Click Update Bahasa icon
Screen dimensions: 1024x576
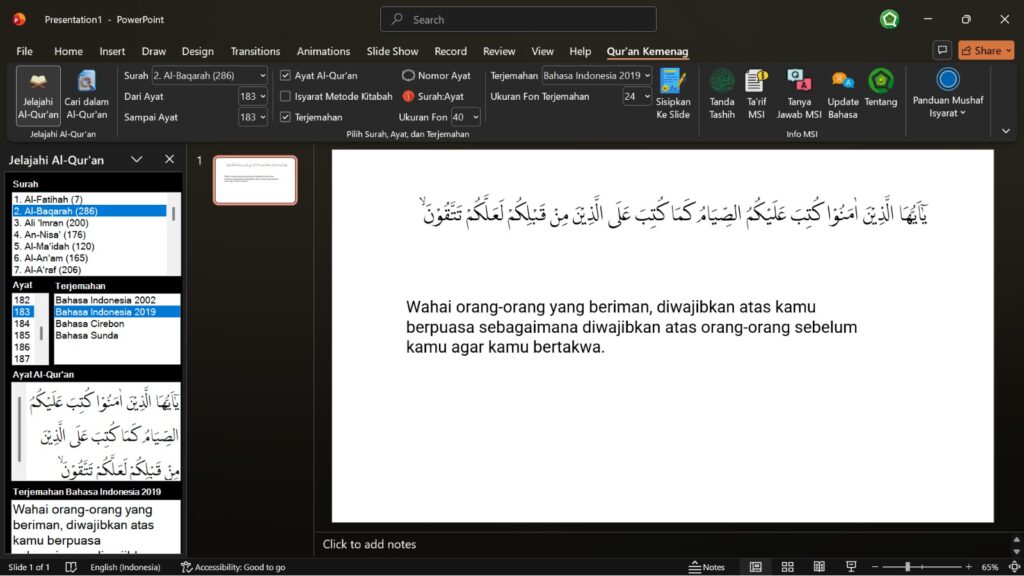[843, 82]
